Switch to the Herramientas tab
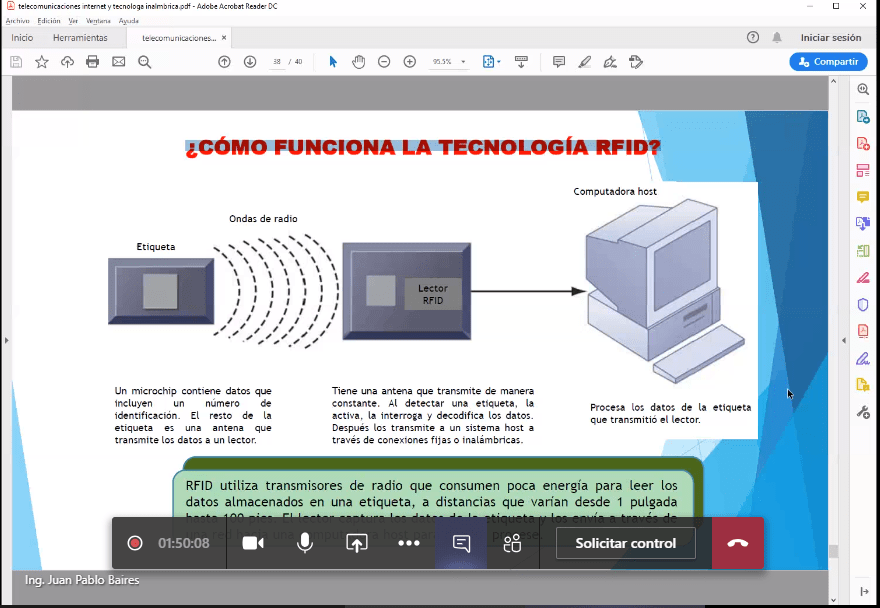Image resolution: width=880 pixels, height=608 pixels. pyautogui.click(x=80, y=38)
